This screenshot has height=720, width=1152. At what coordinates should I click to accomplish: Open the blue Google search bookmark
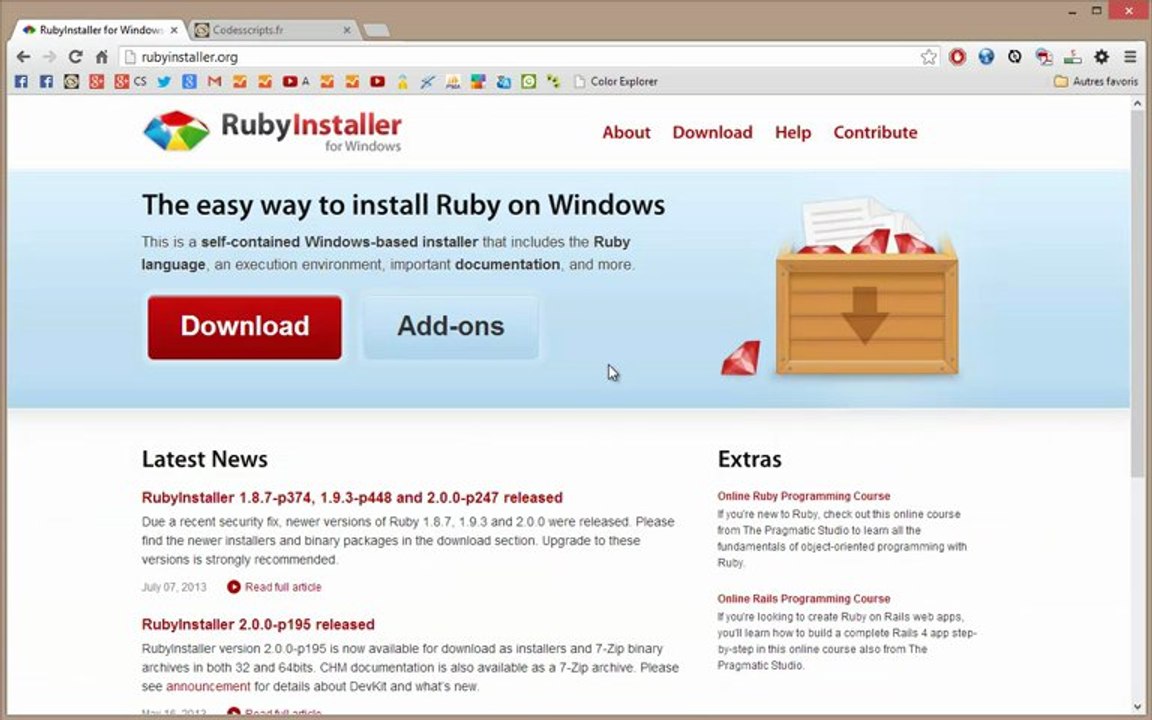pyautogui.click(x=190, y=82)
